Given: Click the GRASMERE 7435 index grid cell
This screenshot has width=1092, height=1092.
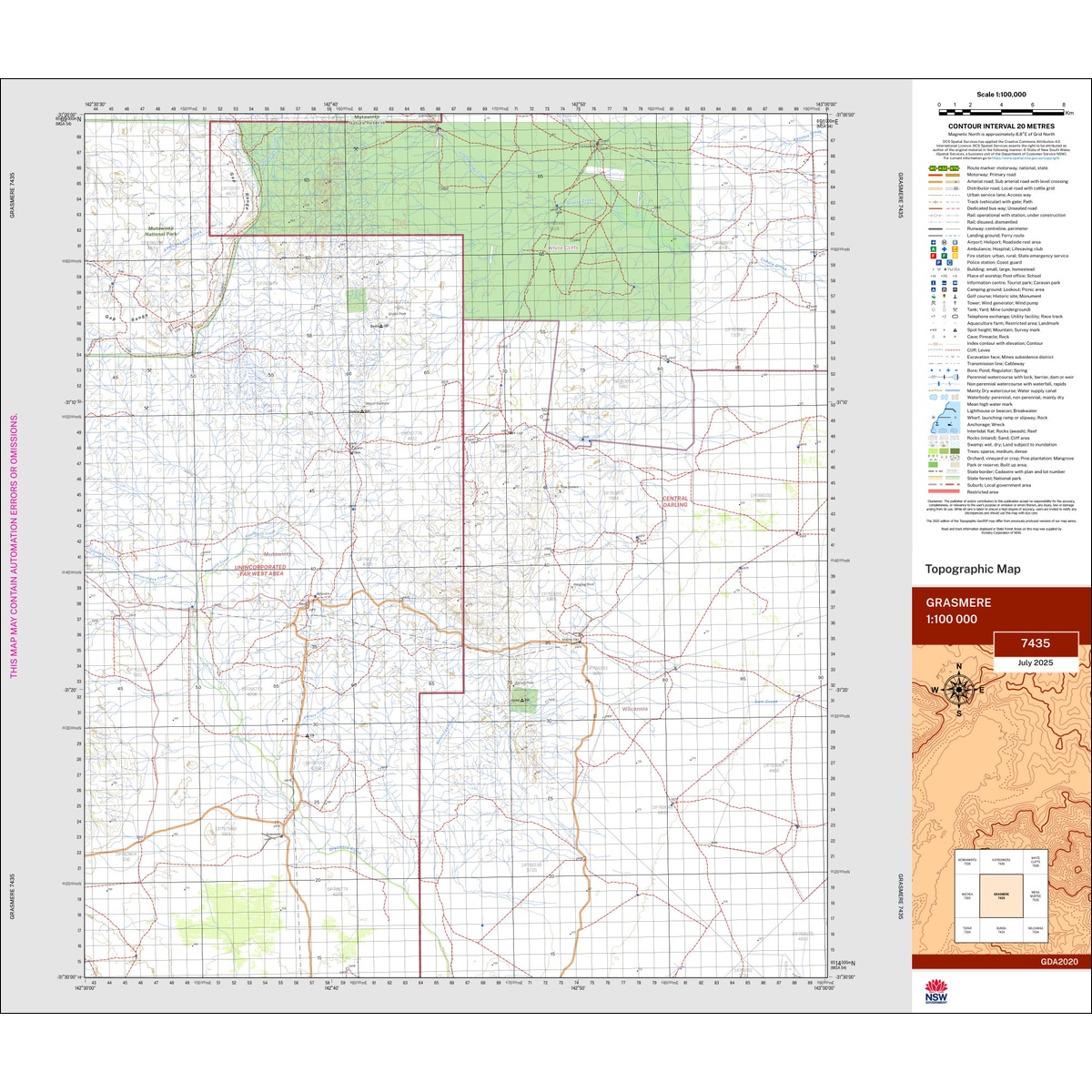Looking at the screenshot, I should [1002, 895].
